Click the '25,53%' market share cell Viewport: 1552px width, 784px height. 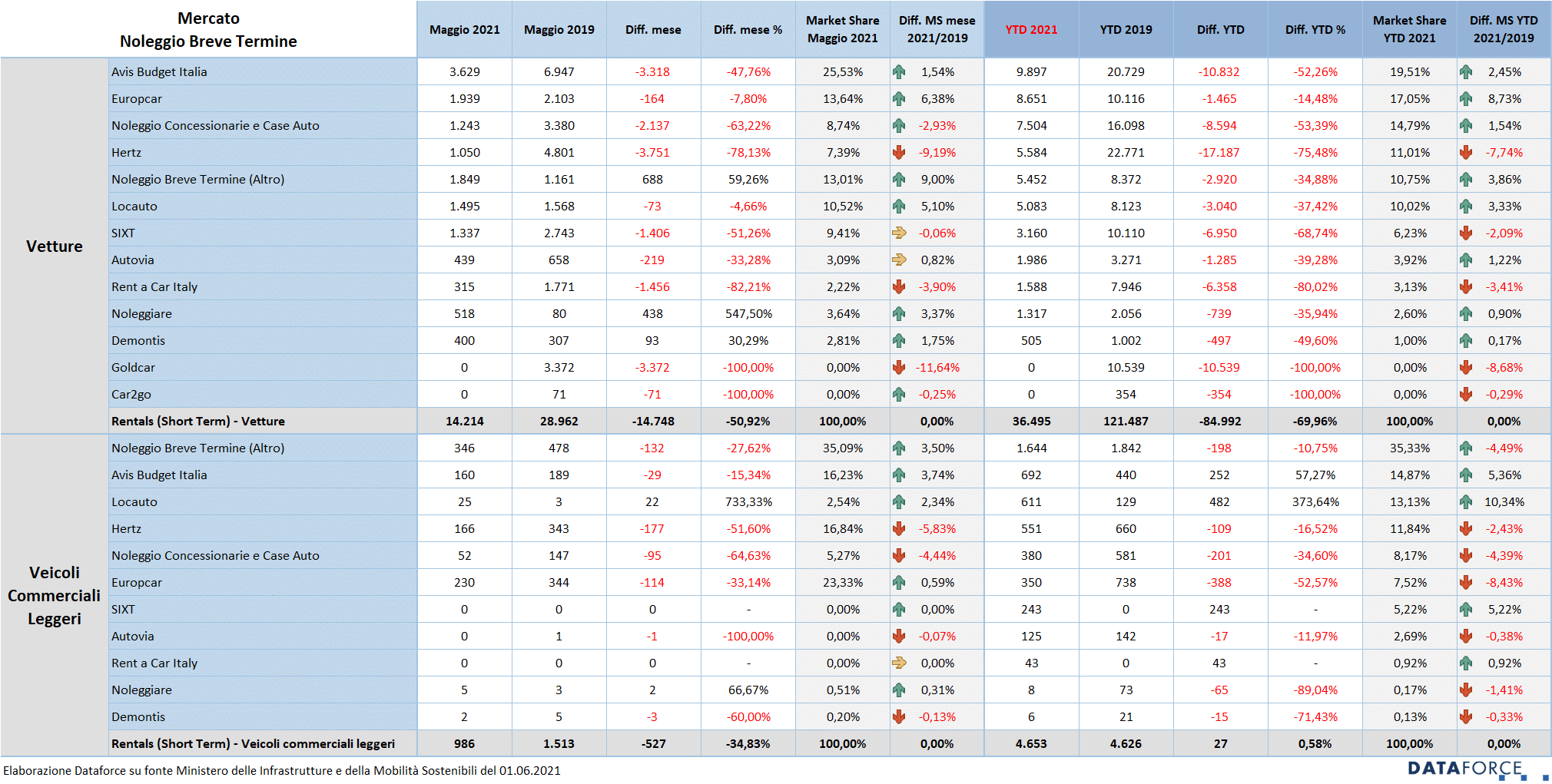pyautogui.click(x=843, y=72)
